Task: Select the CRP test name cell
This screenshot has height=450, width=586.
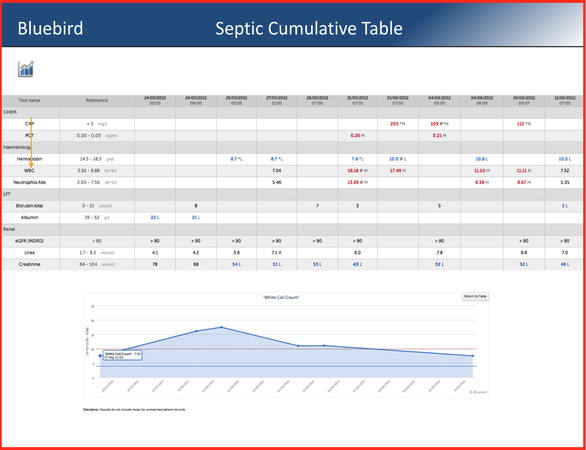Action: tap(30, 124)
